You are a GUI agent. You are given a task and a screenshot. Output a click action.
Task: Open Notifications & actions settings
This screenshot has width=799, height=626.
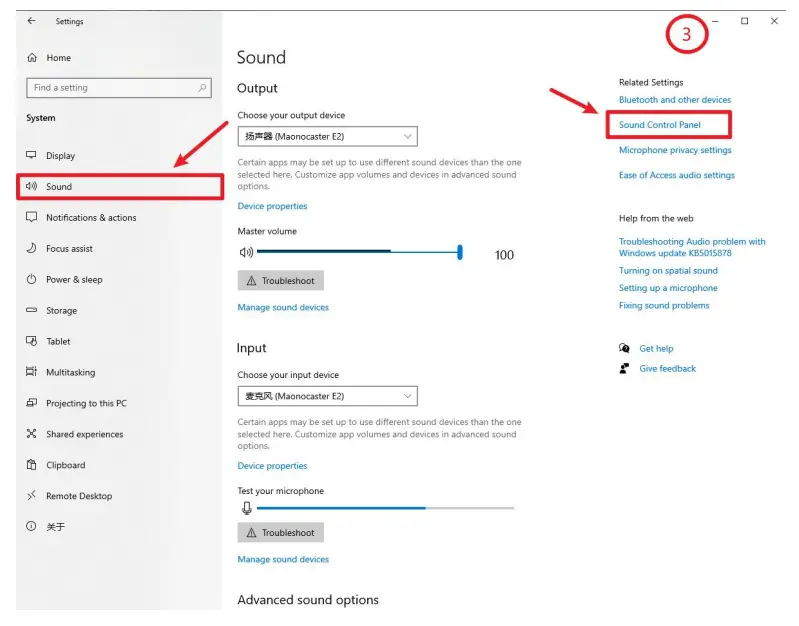tap(91, 218)
